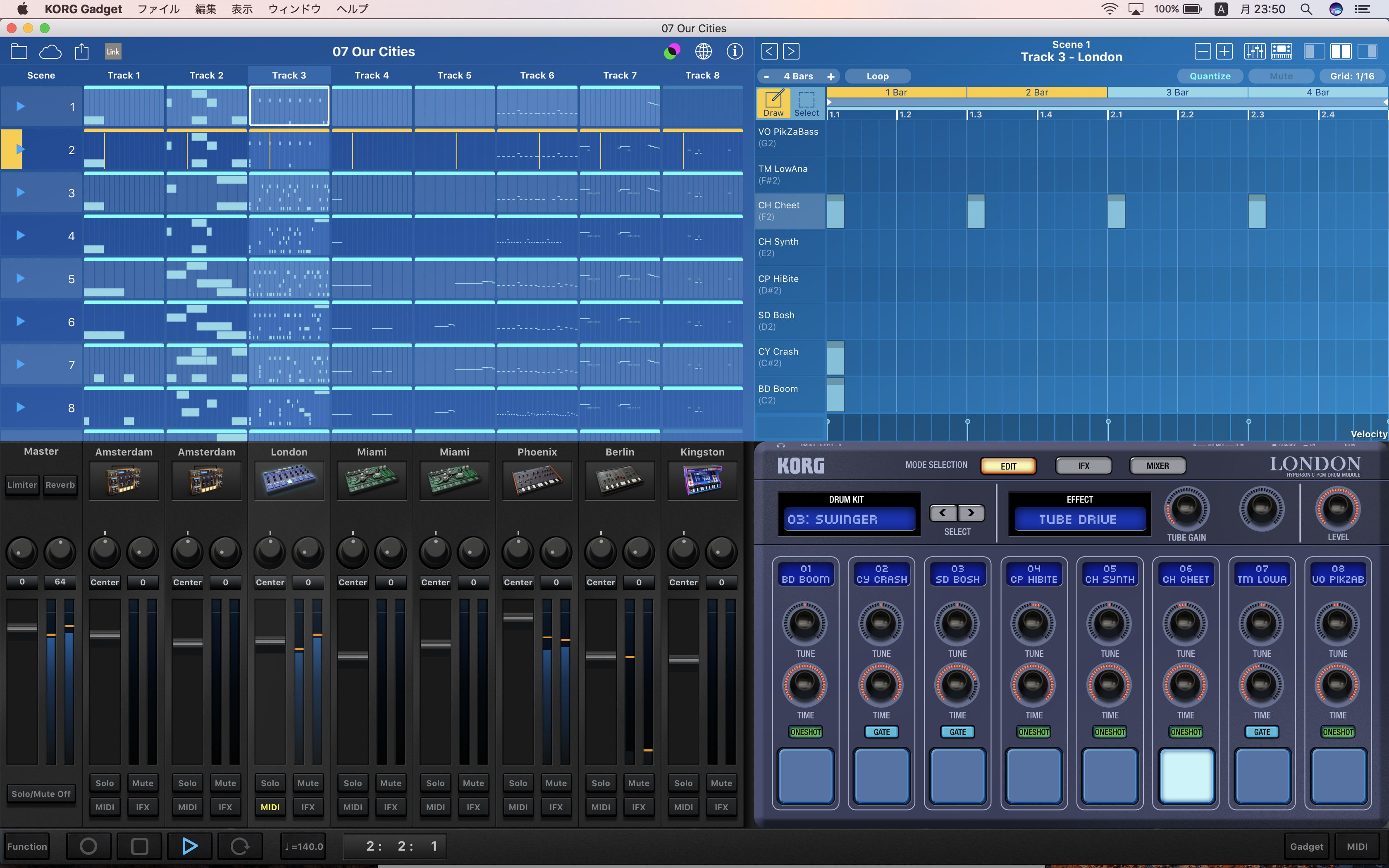Viewport: 1389px width, 868px height.
Task: Toggle the Master Limiter
Action: pyautogui.click(x=22, y=484)
